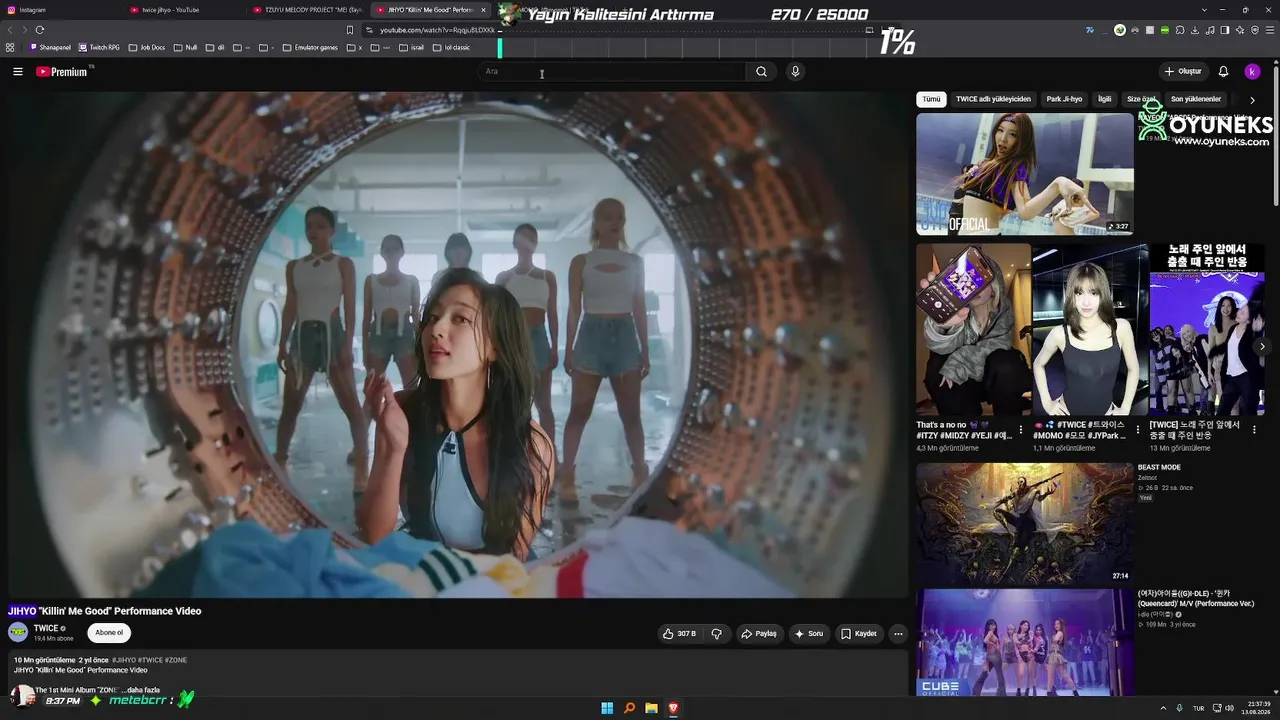Go to YouTube Premium home logo
The image size is (1280, 720).
tap(62, 72)
